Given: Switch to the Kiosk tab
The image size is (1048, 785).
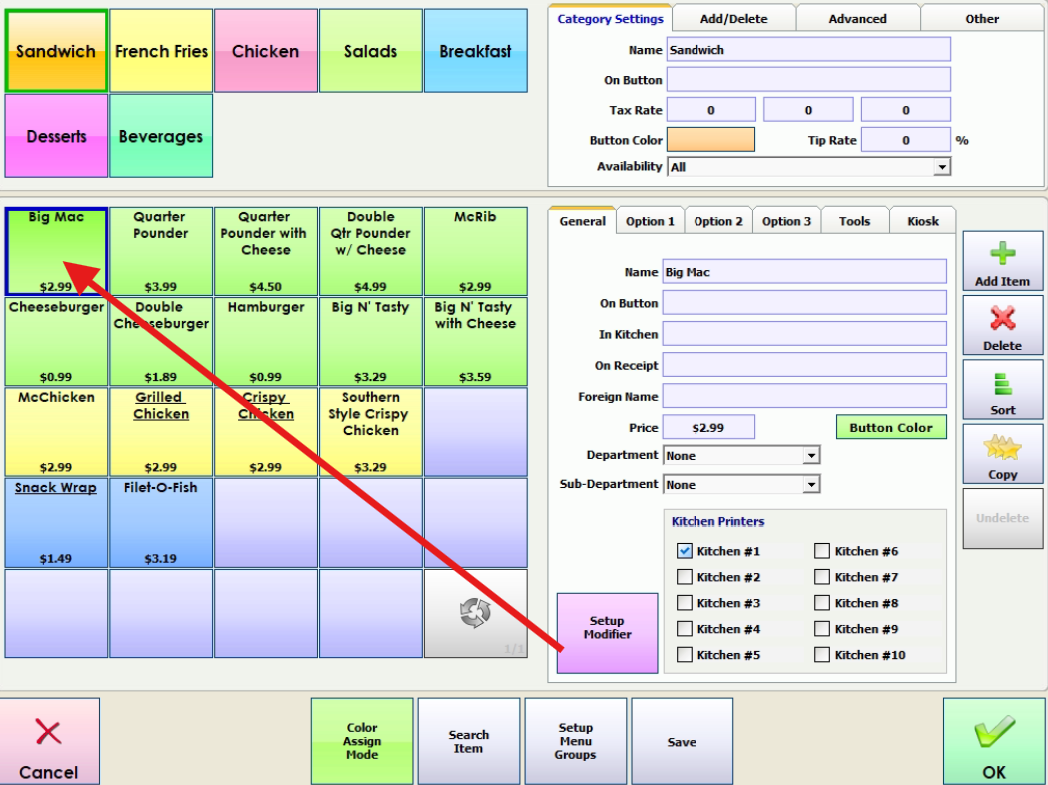Looking at the screenshot, I should click(922, 221).
